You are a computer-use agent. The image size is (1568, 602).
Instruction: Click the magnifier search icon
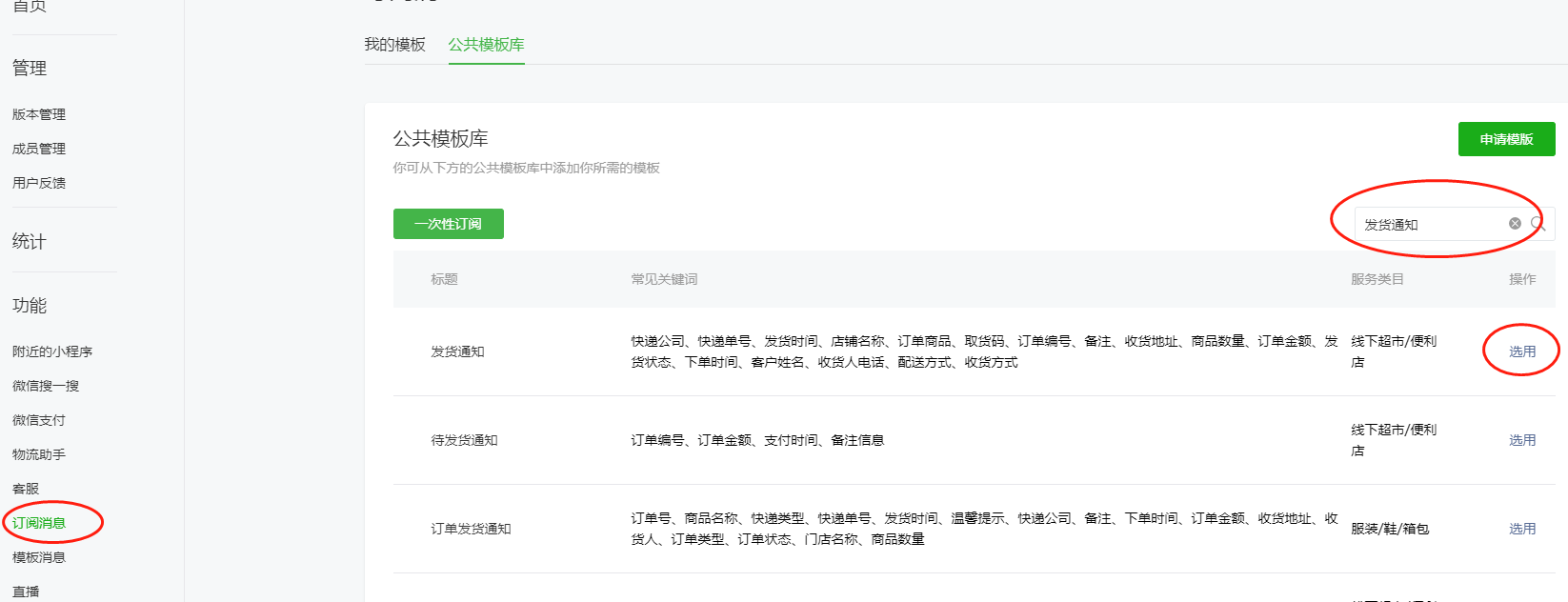pos(1538,224)
